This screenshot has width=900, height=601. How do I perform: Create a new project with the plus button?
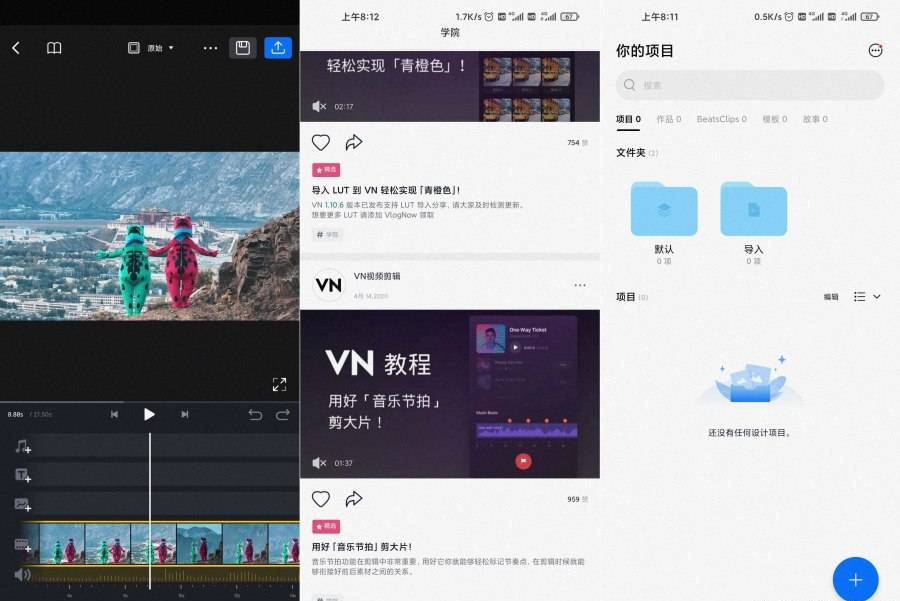pos(856,579)
